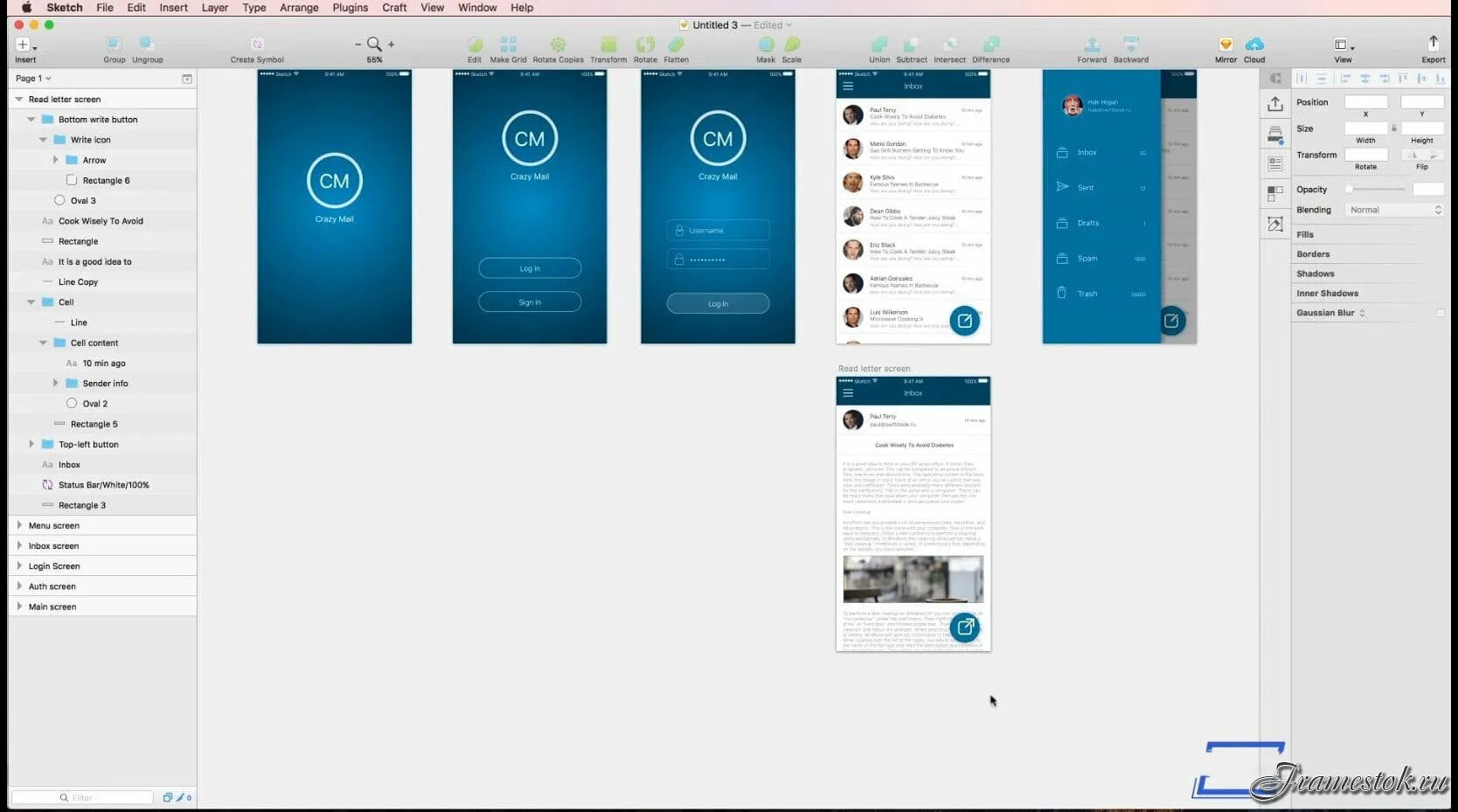
Task: Click the Flatten toolbar icon
Action: [676, 44]
